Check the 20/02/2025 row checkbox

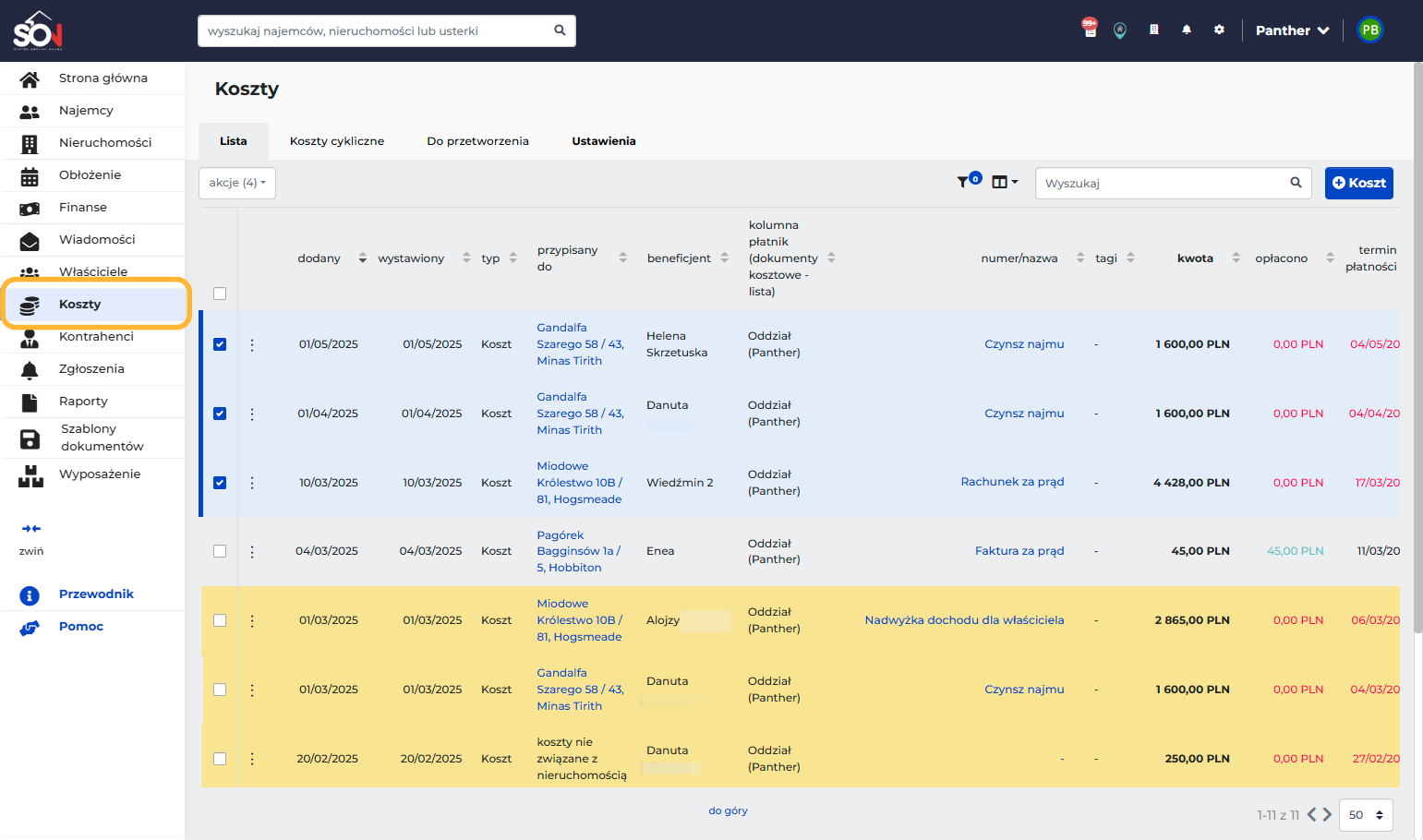(220, 759)
